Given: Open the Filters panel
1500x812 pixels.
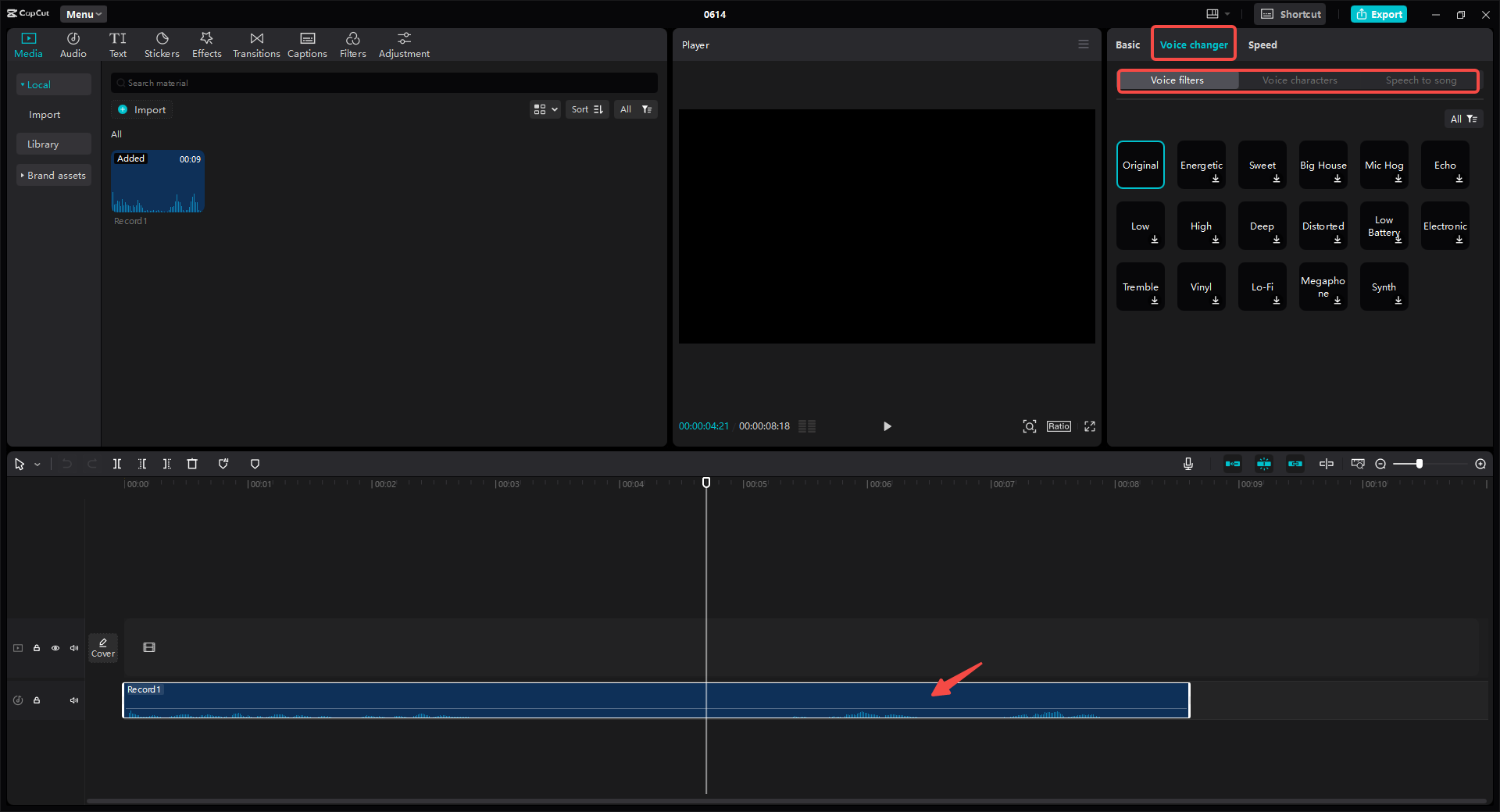Looking at the screenshot, I should point(353,45).
